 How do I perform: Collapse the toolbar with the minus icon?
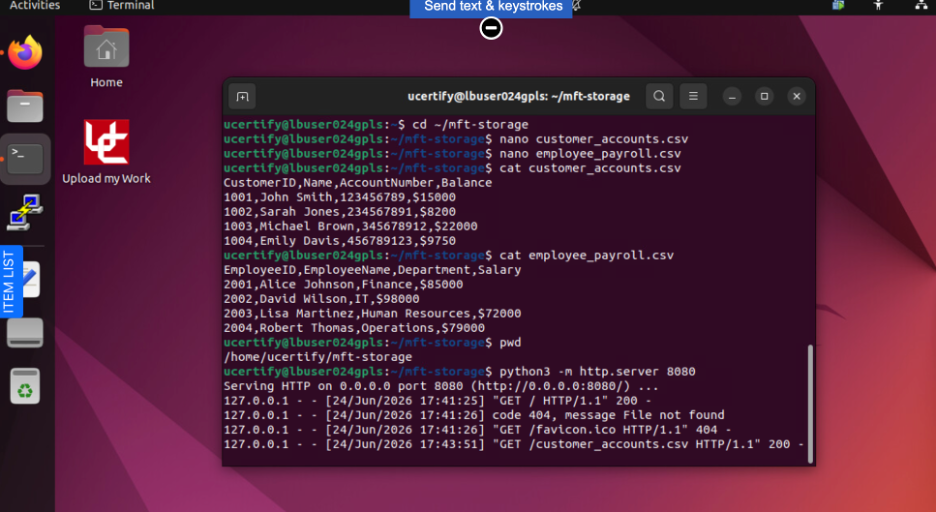[491, 28]
